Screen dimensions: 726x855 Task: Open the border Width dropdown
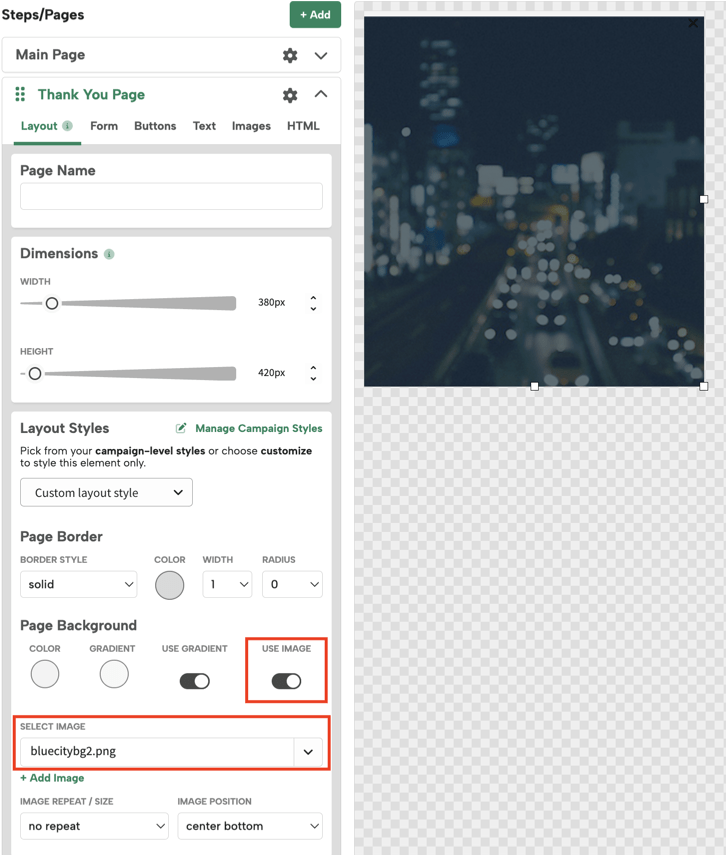[x=227, y=584]
